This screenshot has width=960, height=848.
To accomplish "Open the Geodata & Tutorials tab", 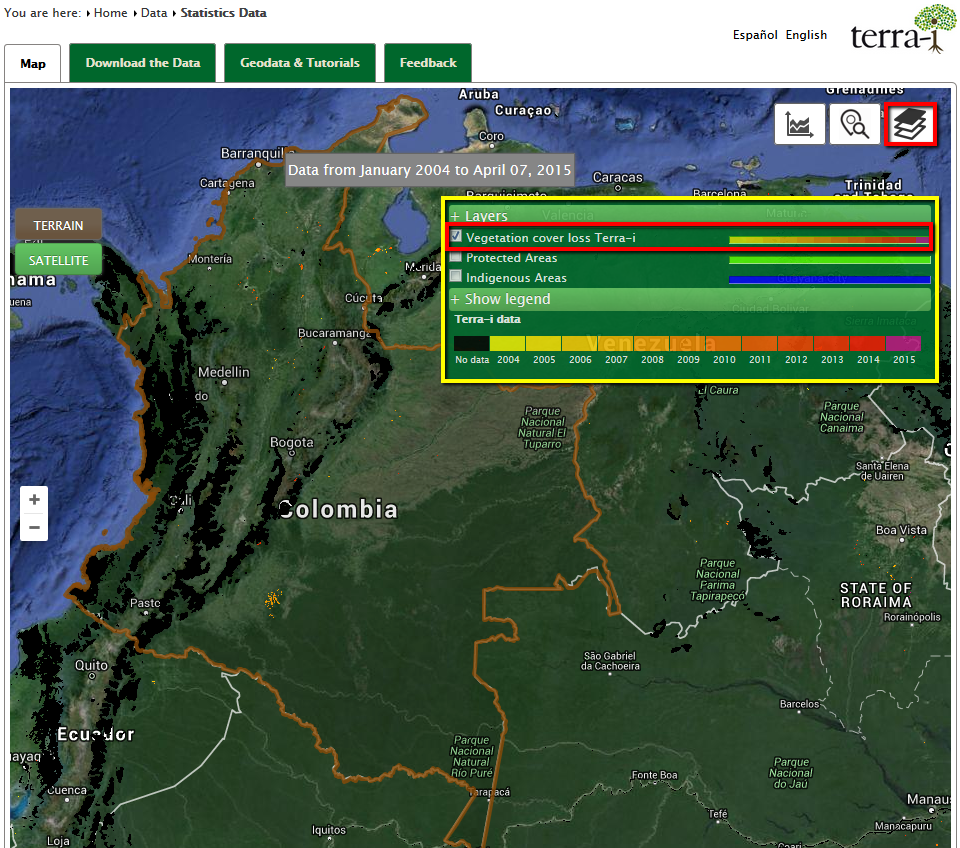I will coord(300,62).
